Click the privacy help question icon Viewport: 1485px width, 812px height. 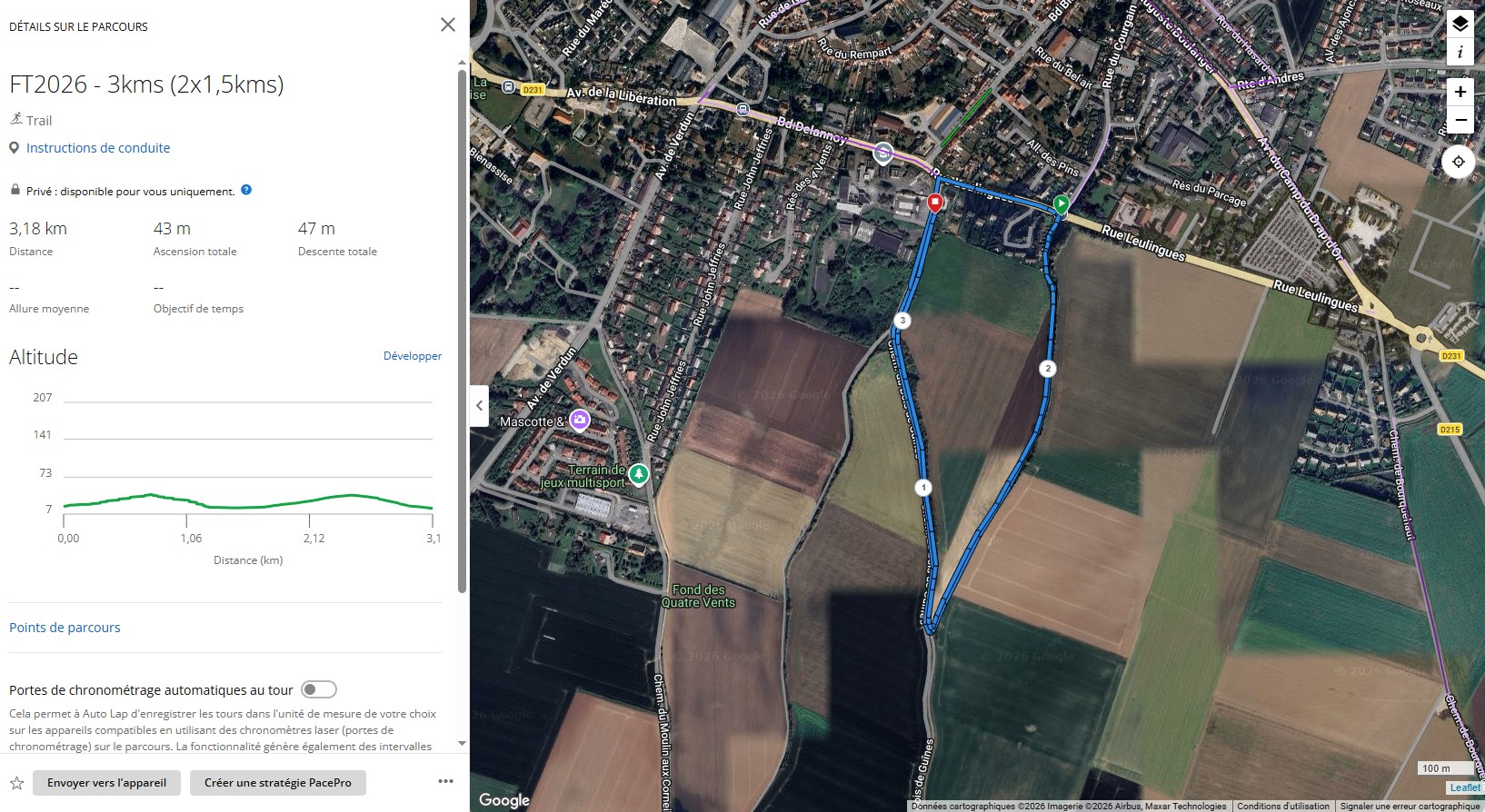tap(246, 190)
